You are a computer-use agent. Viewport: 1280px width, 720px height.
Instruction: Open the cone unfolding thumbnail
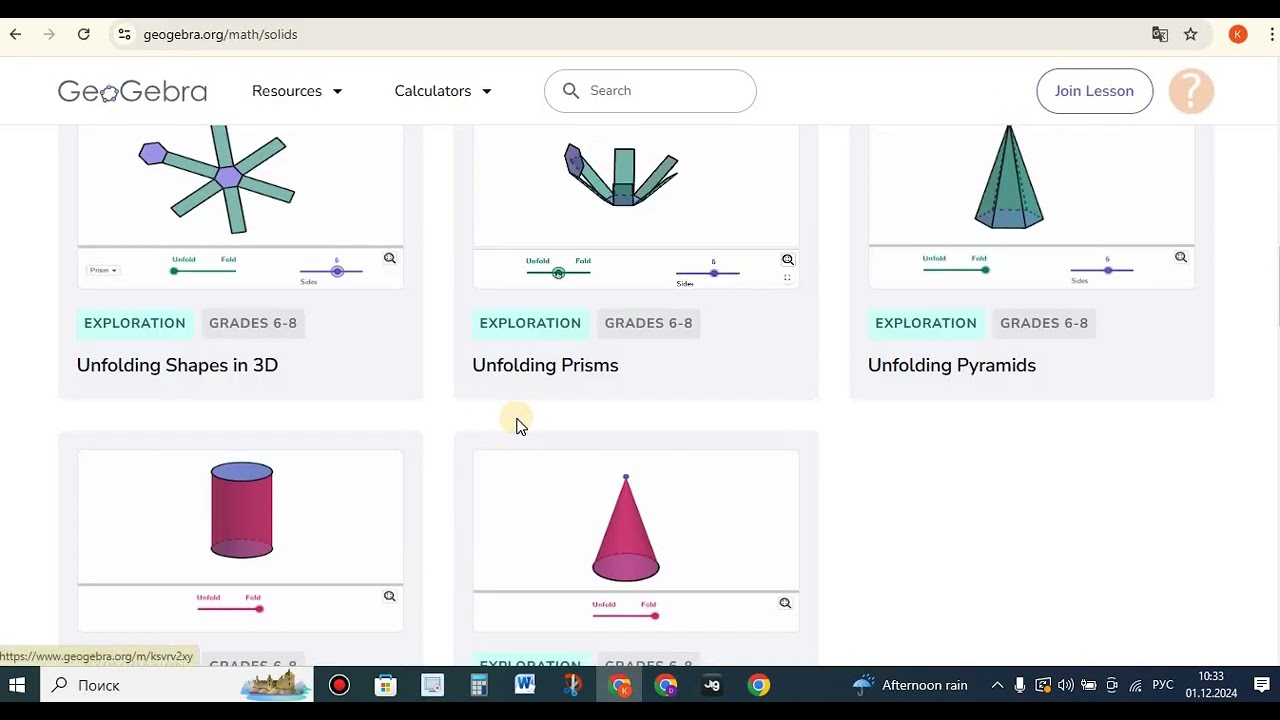tap(636, 540)
